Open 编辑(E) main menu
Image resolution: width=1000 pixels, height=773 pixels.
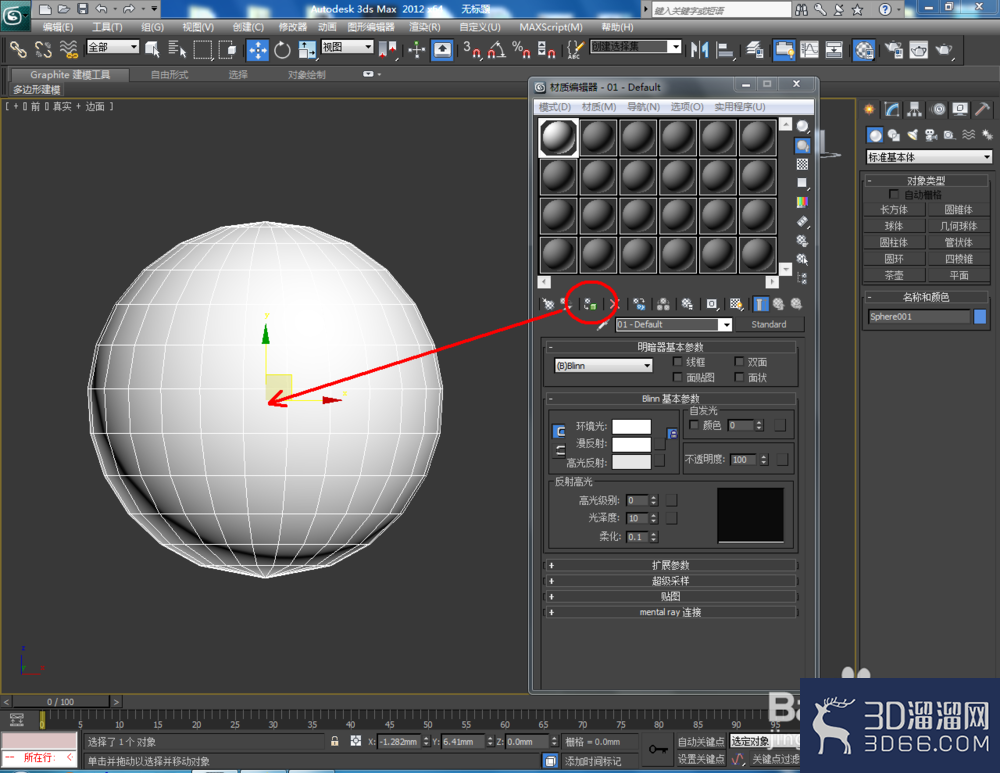point(57,27)
